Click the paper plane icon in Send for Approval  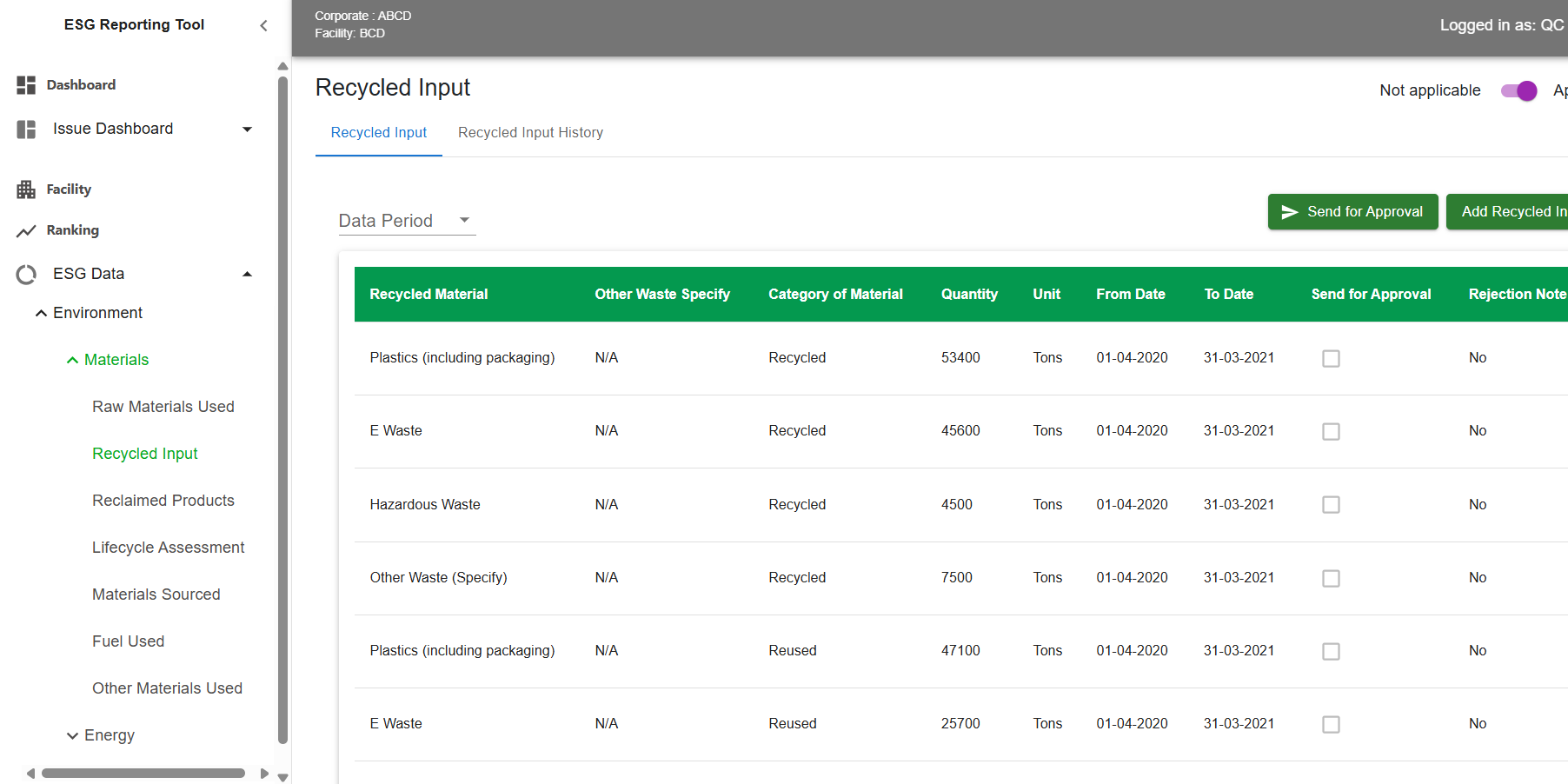(1289, 212)
